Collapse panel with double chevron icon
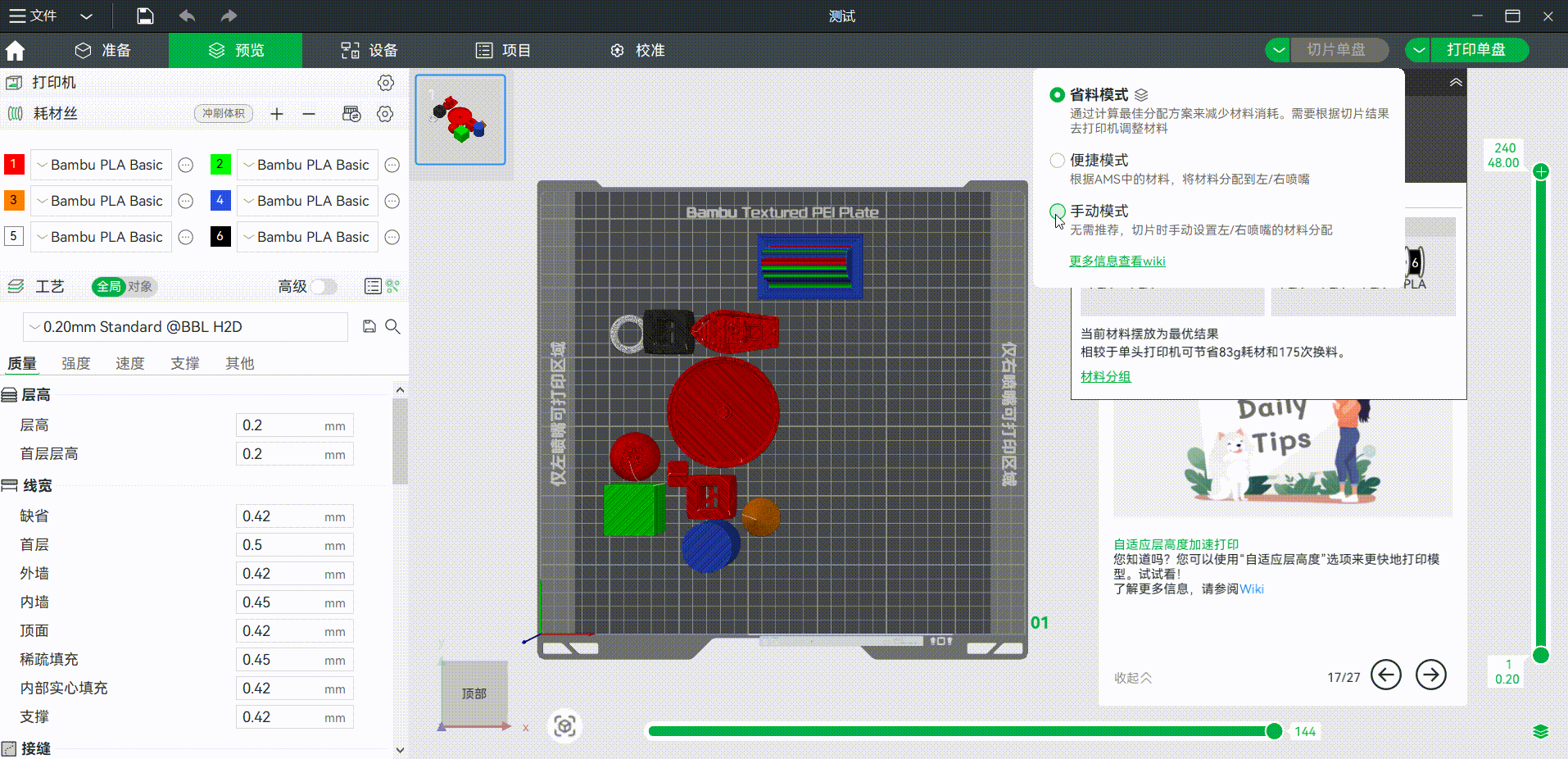Screen dimensions: 1568x759 1456,82
